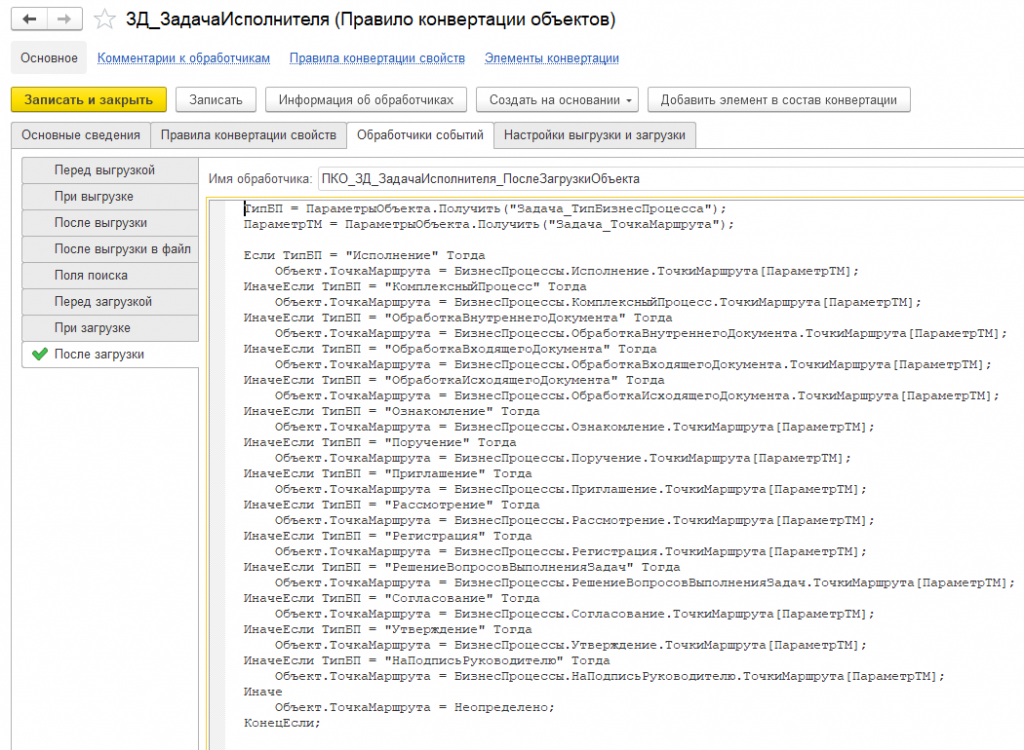The image size is (1024, 750).
Task: Select the Основное section
Action: pos(49,58)
